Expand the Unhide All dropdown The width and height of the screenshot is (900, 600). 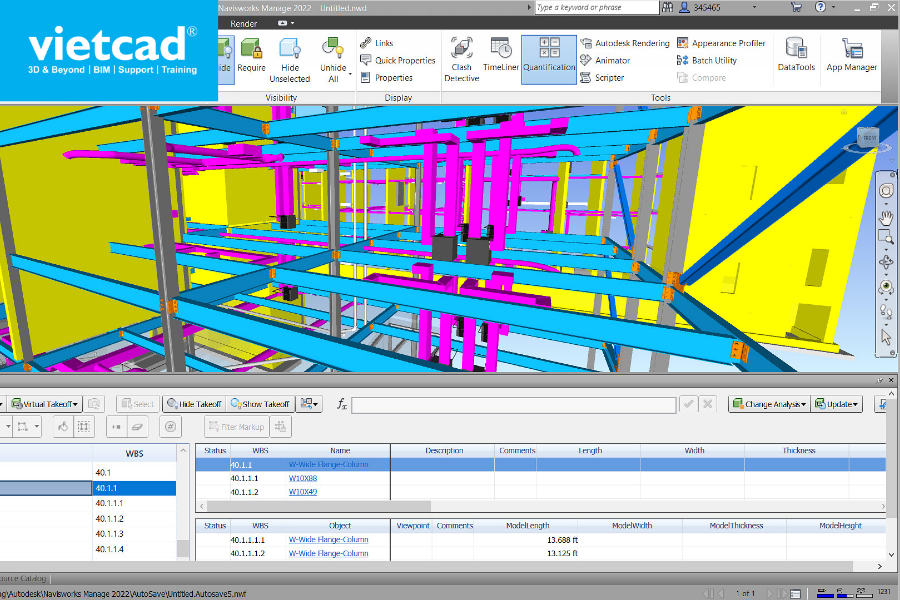pyautogui.click(x=350, y=75)
